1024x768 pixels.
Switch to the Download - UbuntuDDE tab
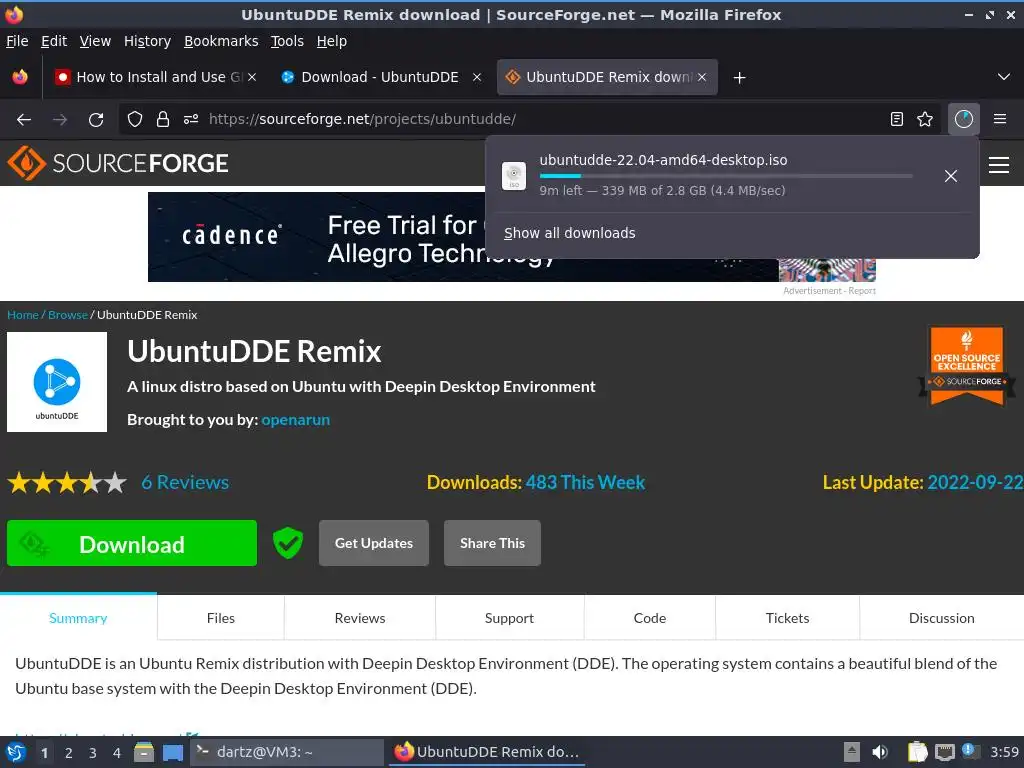pos(380,77)
